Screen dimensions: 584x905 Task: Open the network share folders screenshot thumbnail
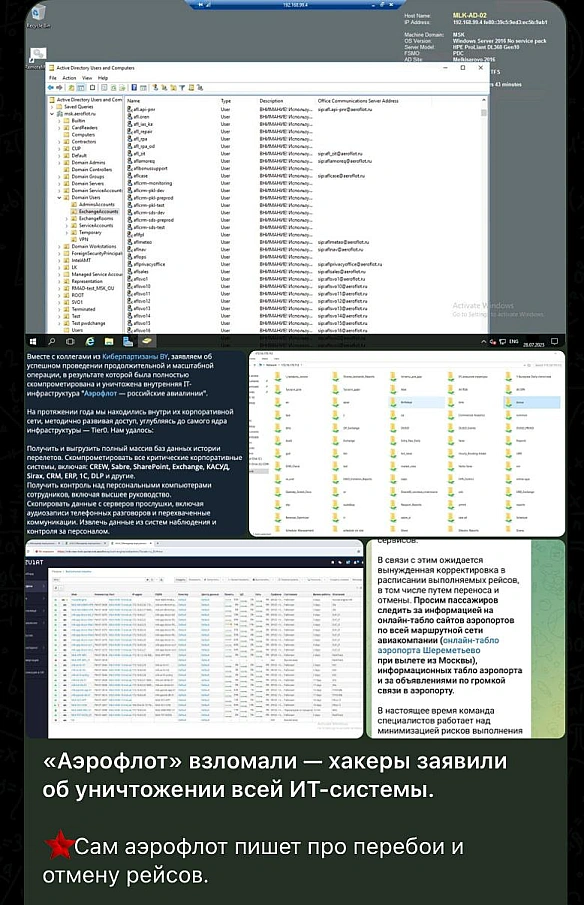(x=407, y=443)
